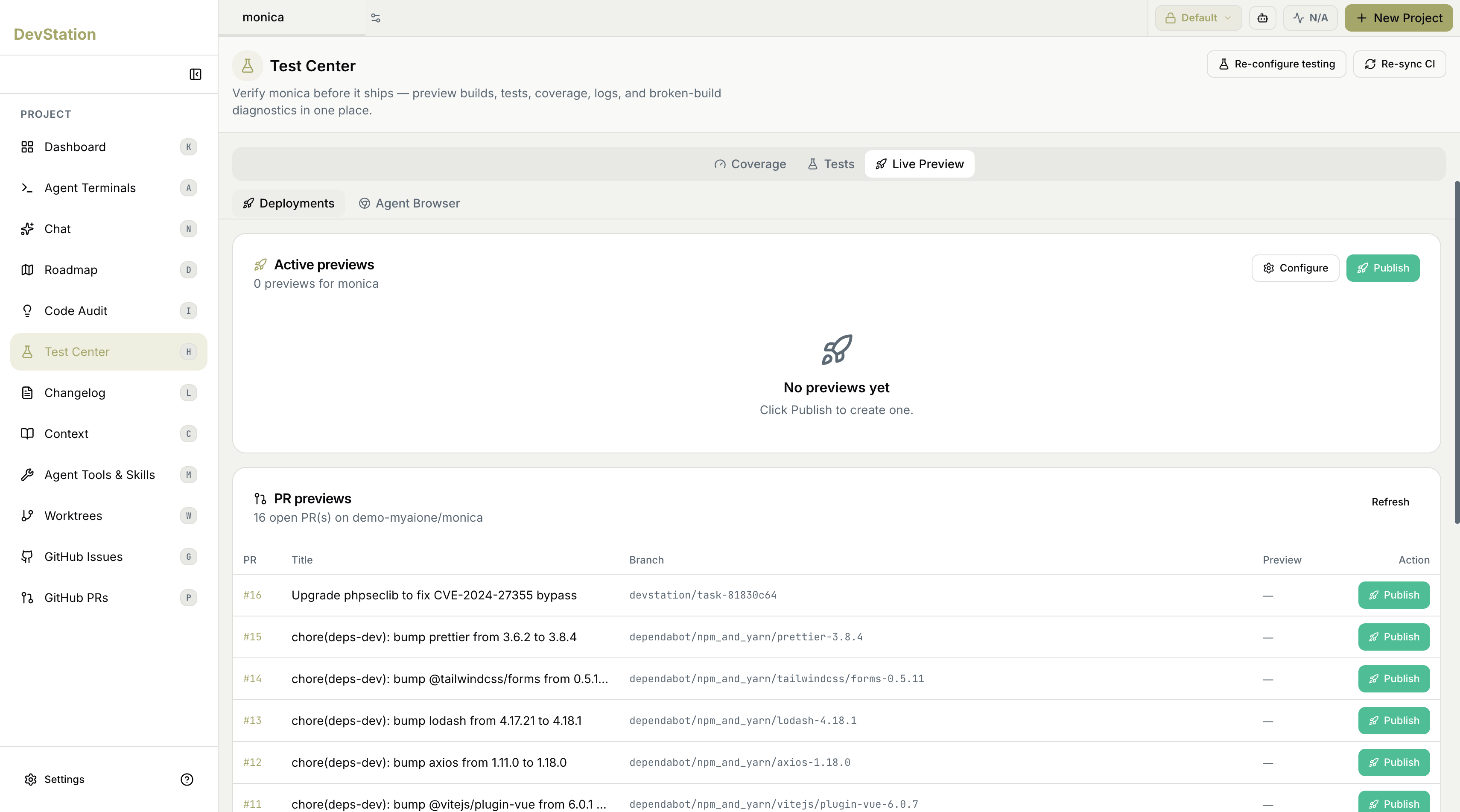Image resolution: width=1460 pixels, height=812 pixels.
Task: Open PR #16 number link
Action: [252, 595]
